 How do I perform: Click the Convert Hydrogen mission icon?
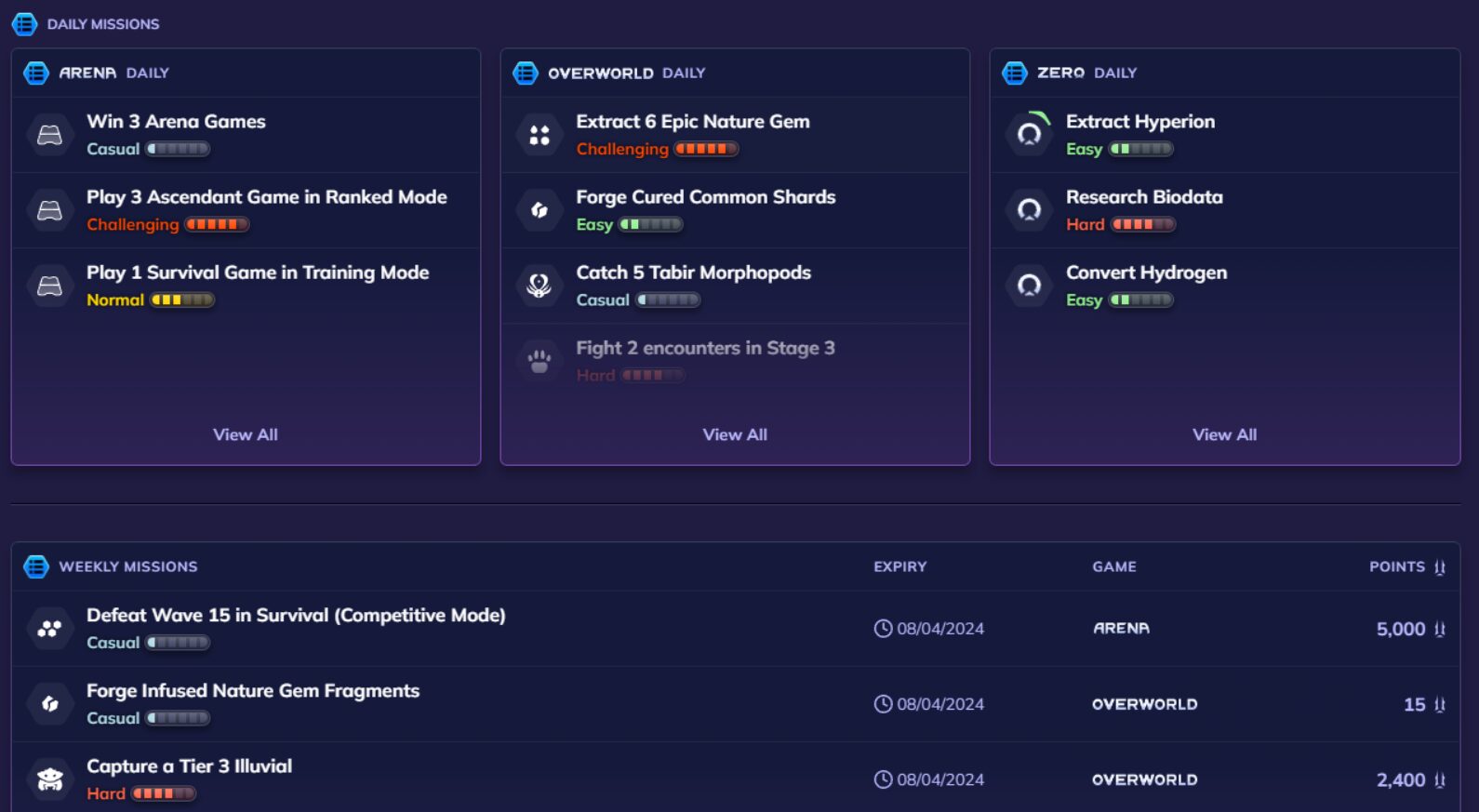coord(1029,286)
